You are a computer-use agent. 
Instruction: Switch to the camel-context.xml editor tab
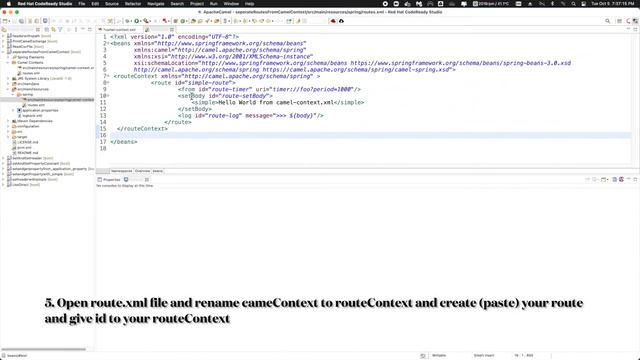coord(119,29)
